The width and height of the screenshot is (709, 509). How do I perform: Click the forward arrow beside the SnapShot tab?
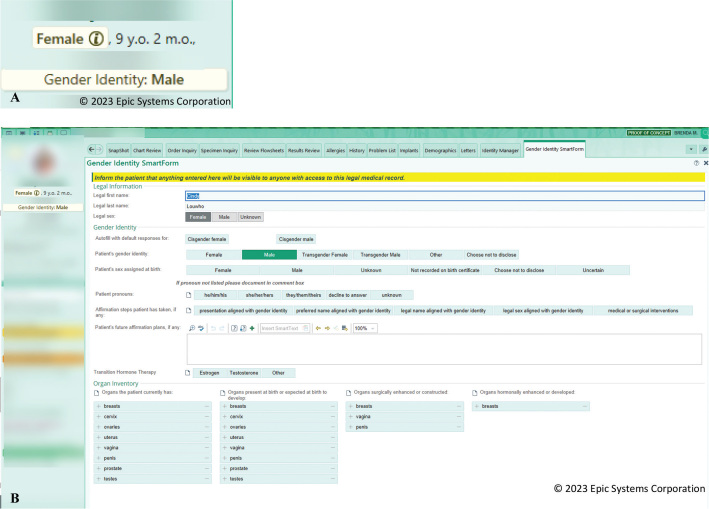point(99,150)
